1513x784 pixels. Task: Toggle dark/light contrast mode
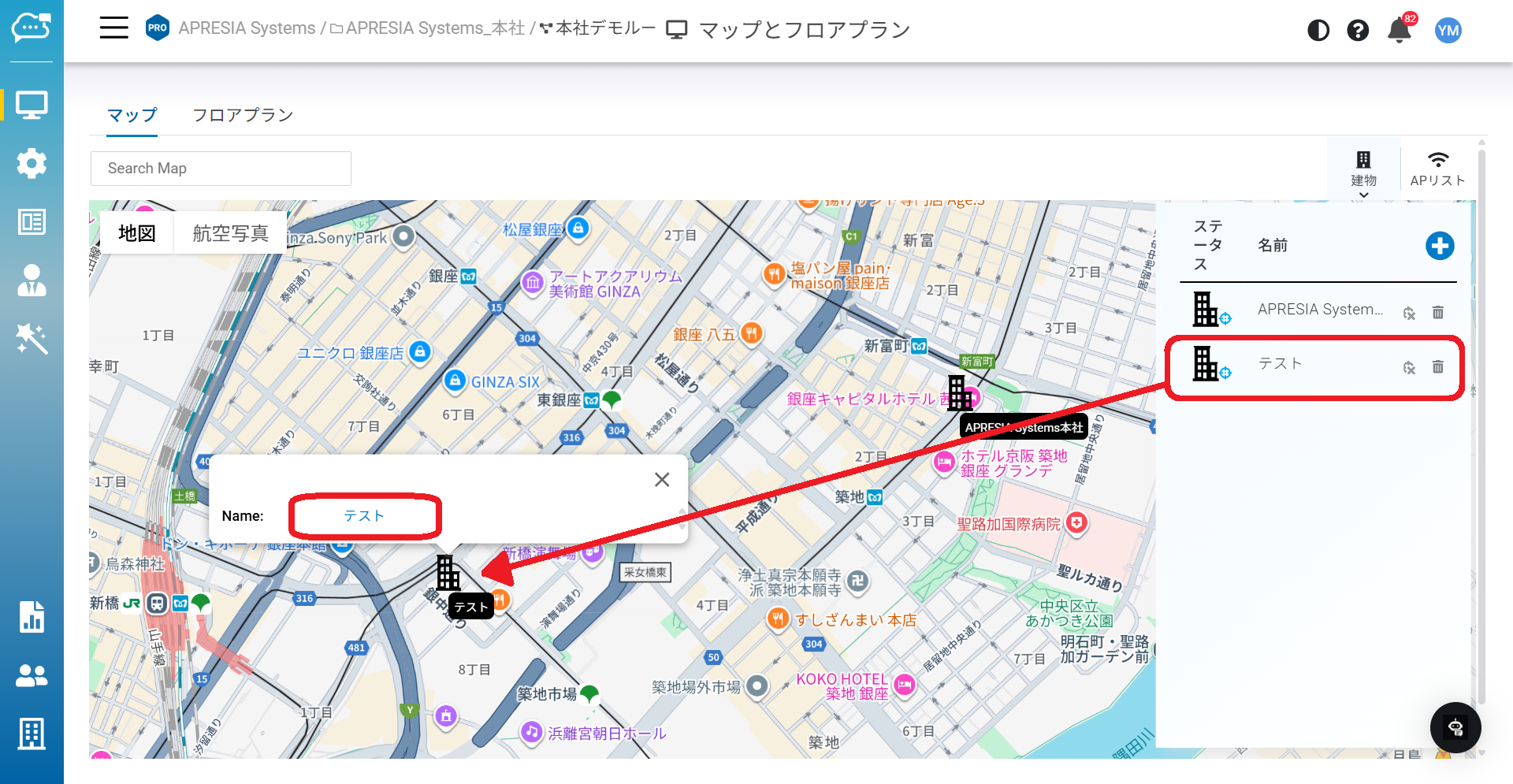[1318, 31]
